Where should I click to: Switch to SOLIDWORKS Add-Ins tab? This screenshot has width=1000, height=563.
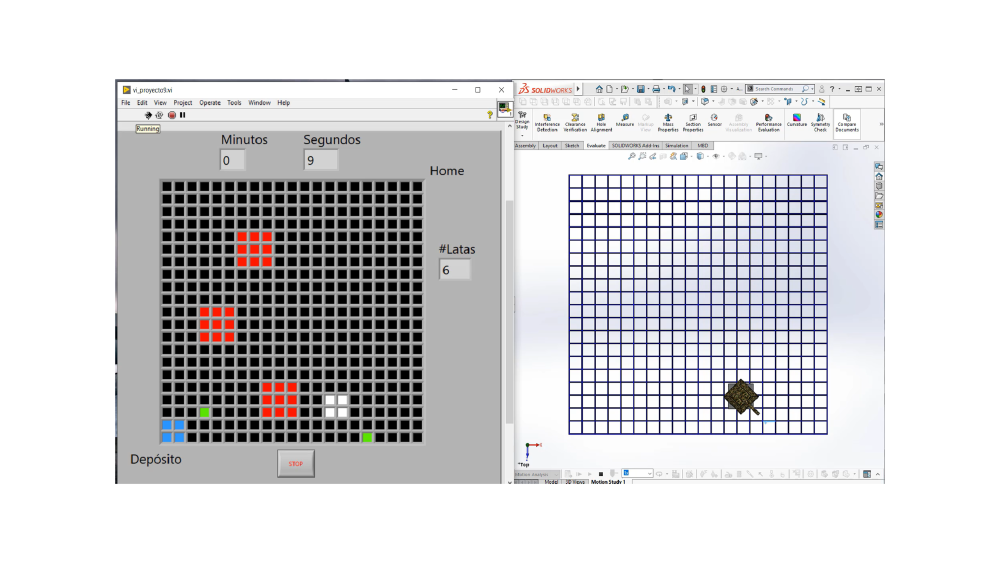click(x=635, y=146)
